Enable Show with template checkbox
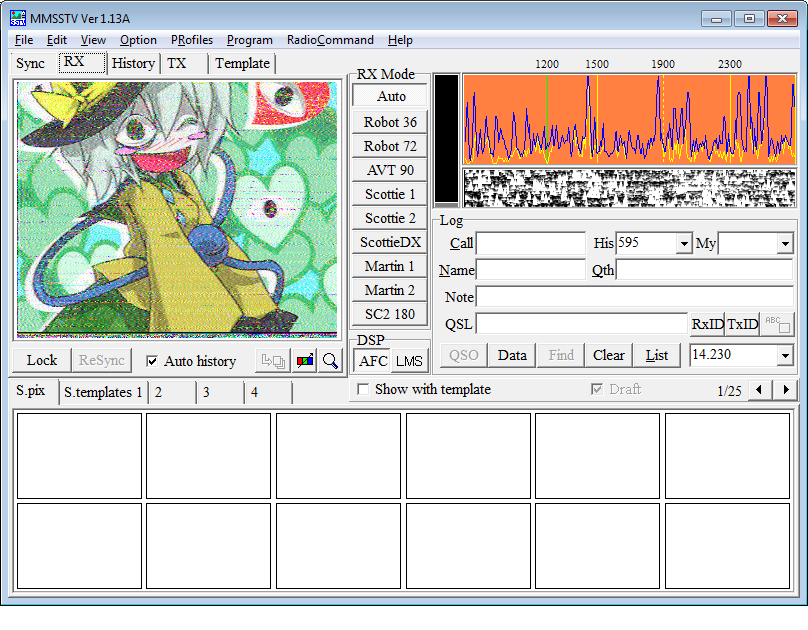 click(363, 389)
